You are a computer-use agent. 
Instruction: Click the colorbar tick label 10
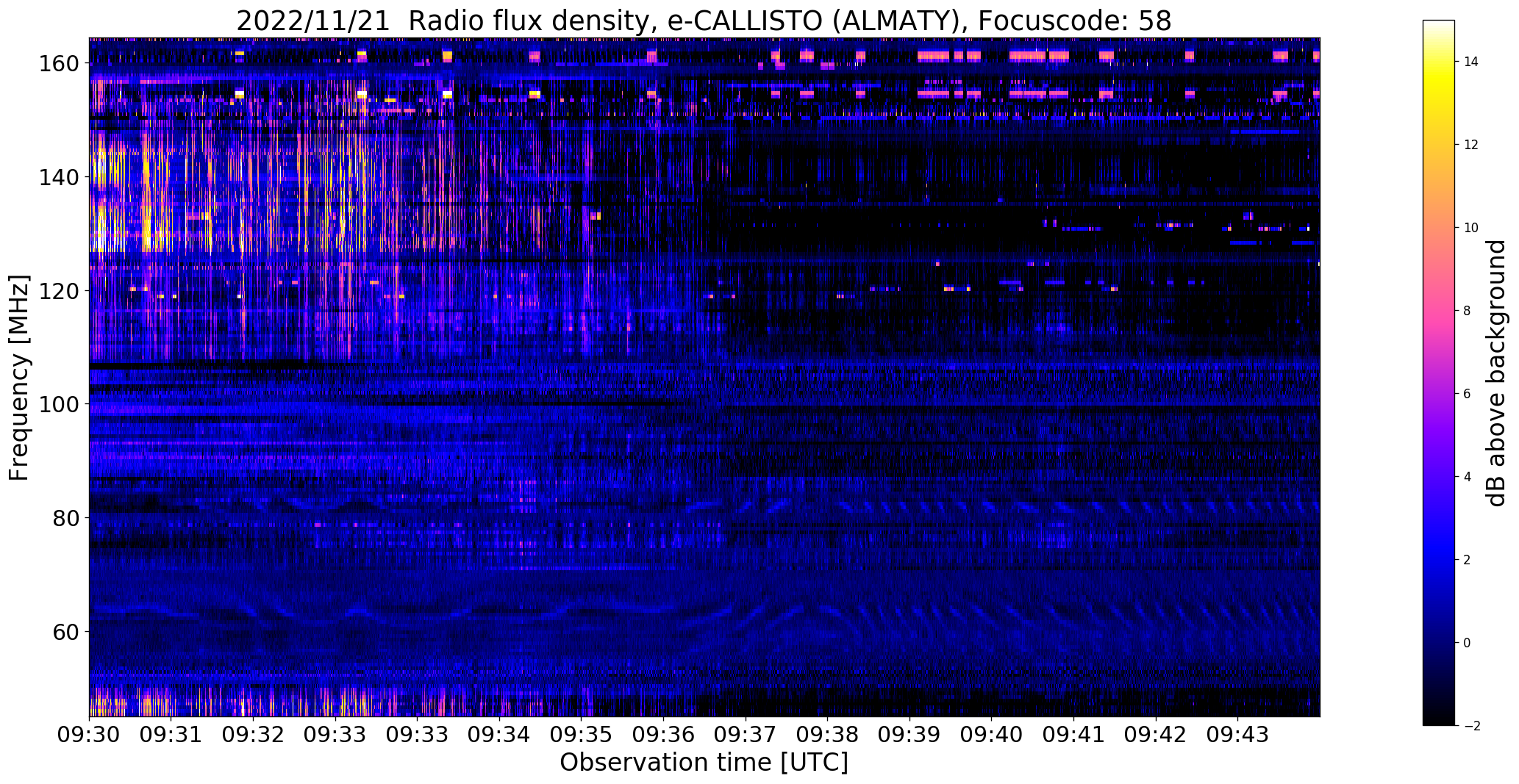pyautogui.click(x=1471, y=228)
